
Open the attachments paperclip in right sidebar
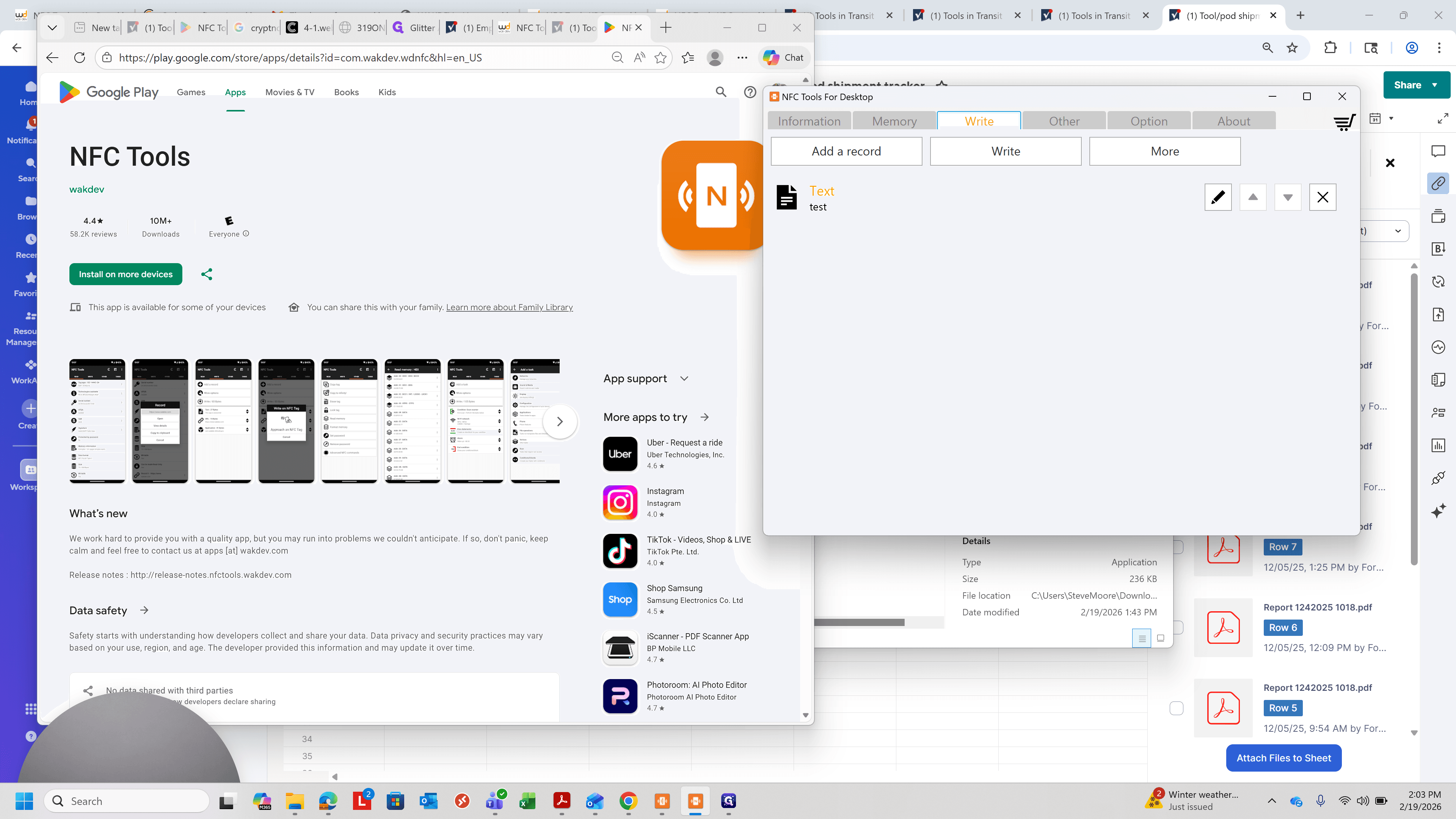pos(1439,183)
